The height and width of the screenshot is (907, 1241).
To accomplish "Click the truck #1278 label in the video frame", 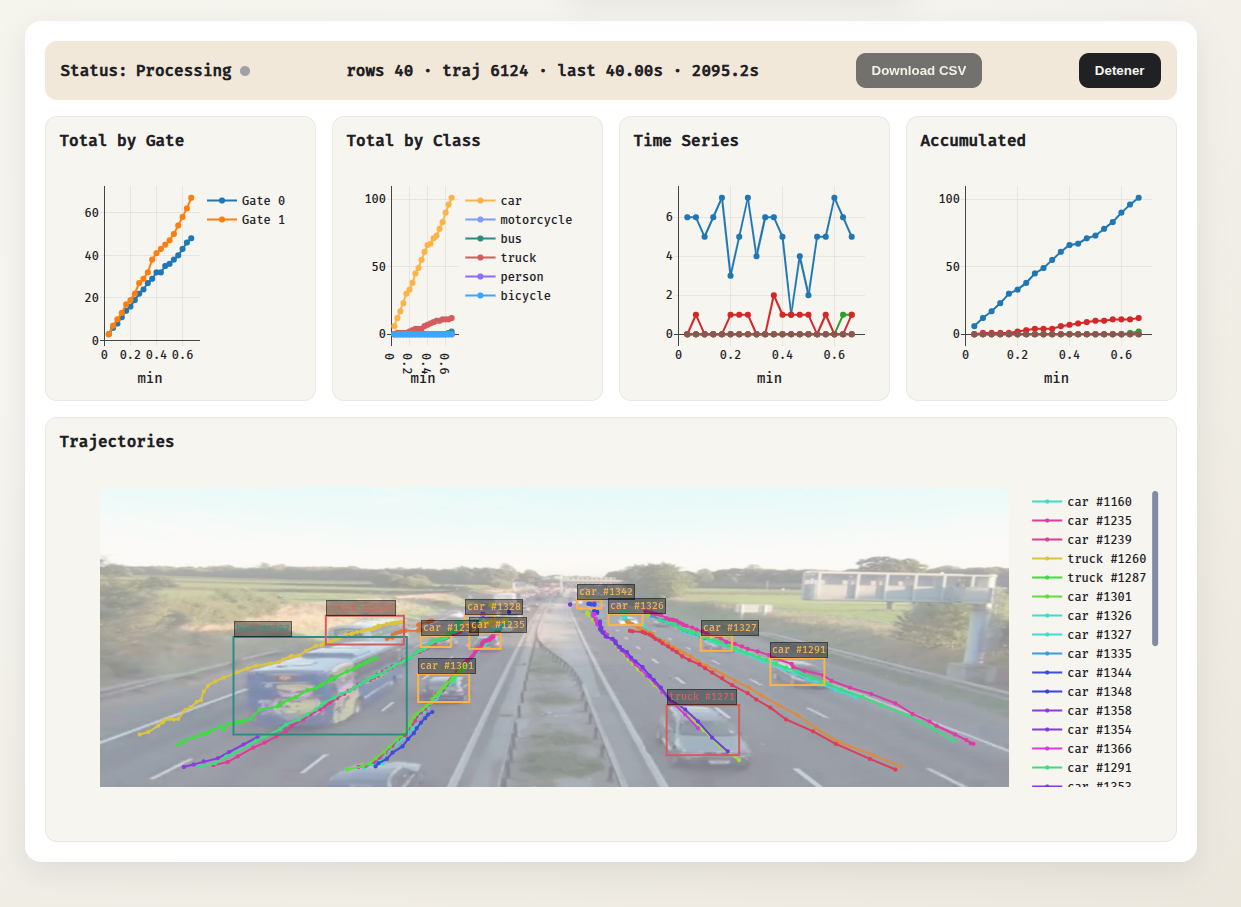I will coord(701,696).
